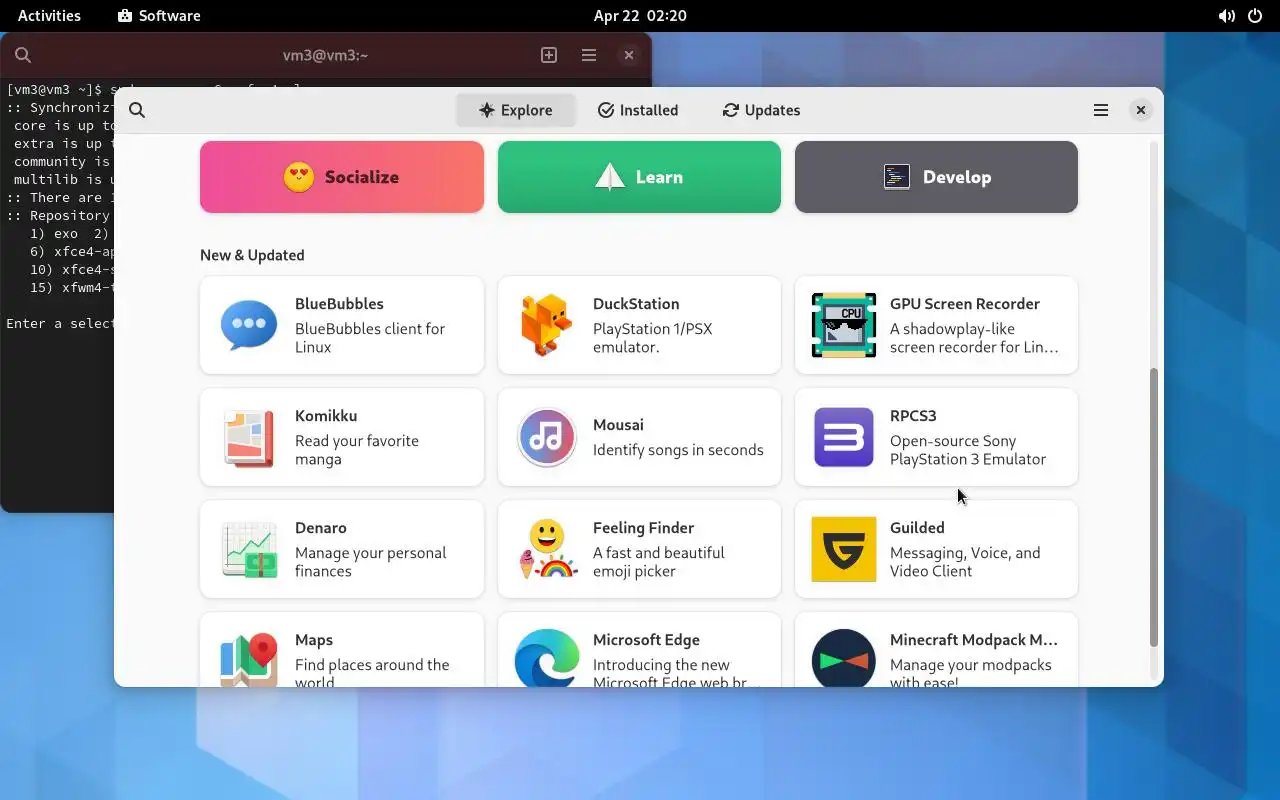Screen dimensions: 1280x800
Task: Click the Software window vertical scrollbar
Action: tap(1153, 507)
